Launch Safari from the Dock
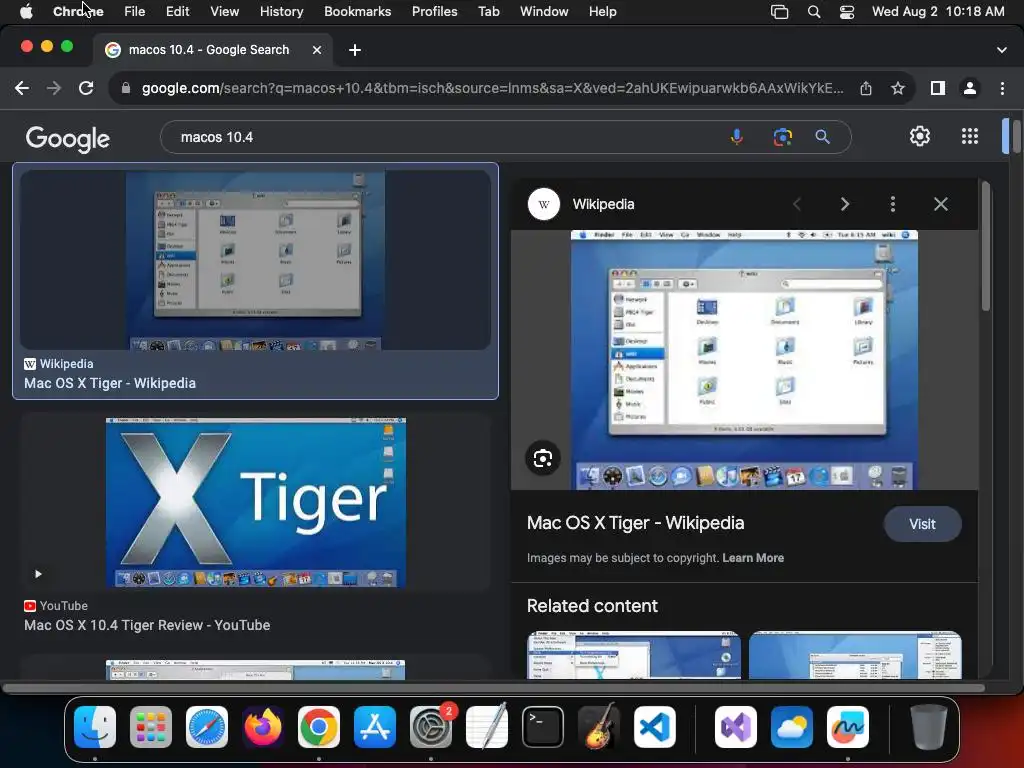 point(207,727)
